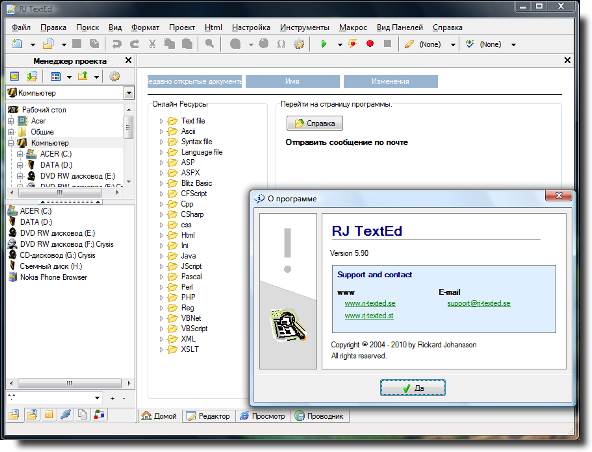Click the Undo toolbar icon
This screenshot has height=452, width=592.
point(117,44)
